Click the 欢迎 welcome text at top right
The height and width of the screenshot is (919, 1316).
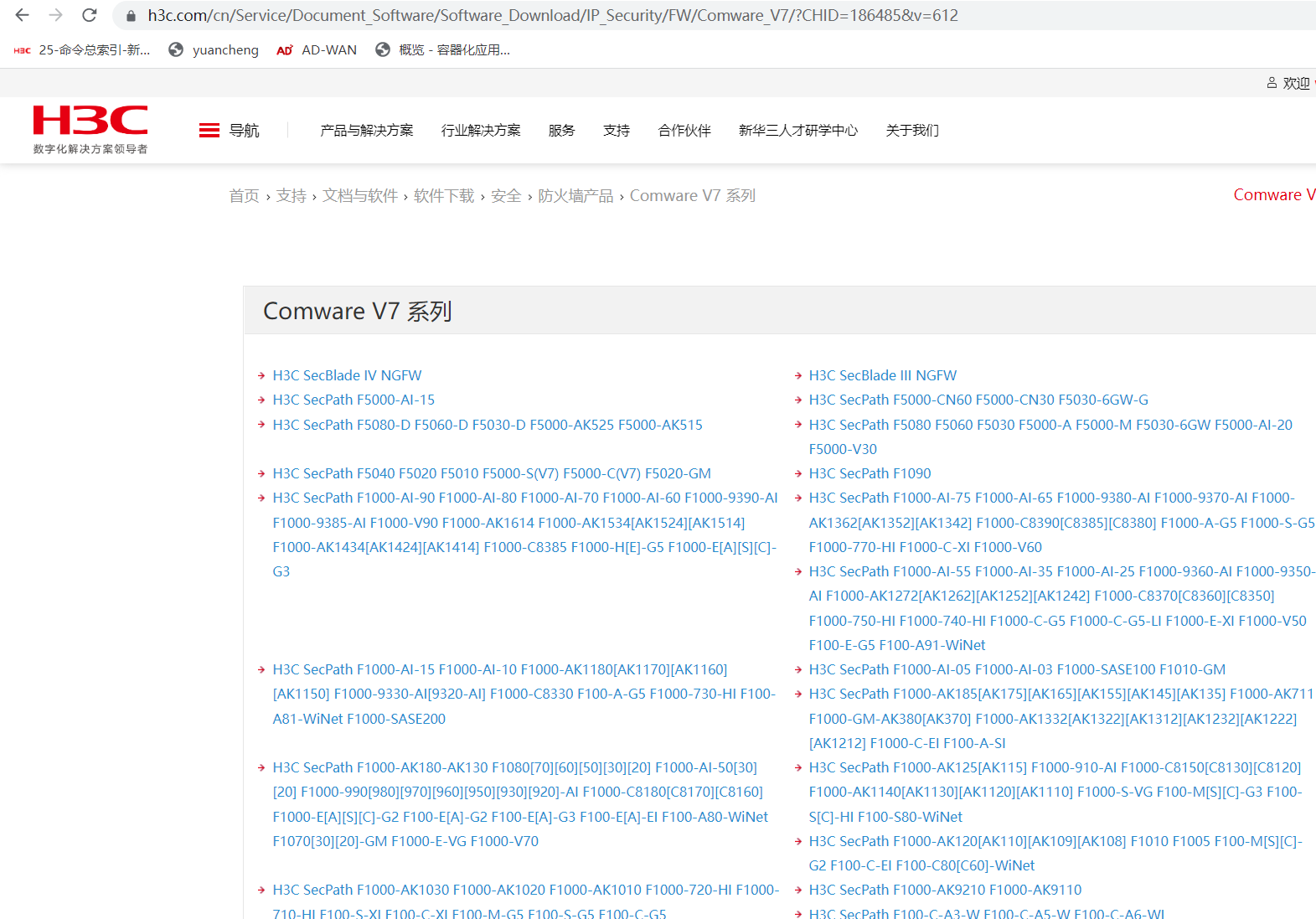tap(1296, 83)
